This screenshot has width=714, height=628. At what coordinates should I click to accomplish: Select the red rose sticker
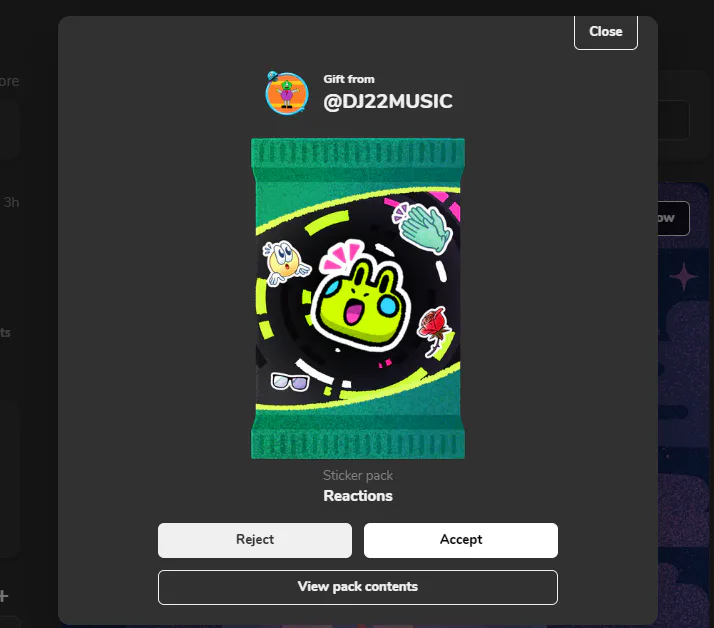434,330
